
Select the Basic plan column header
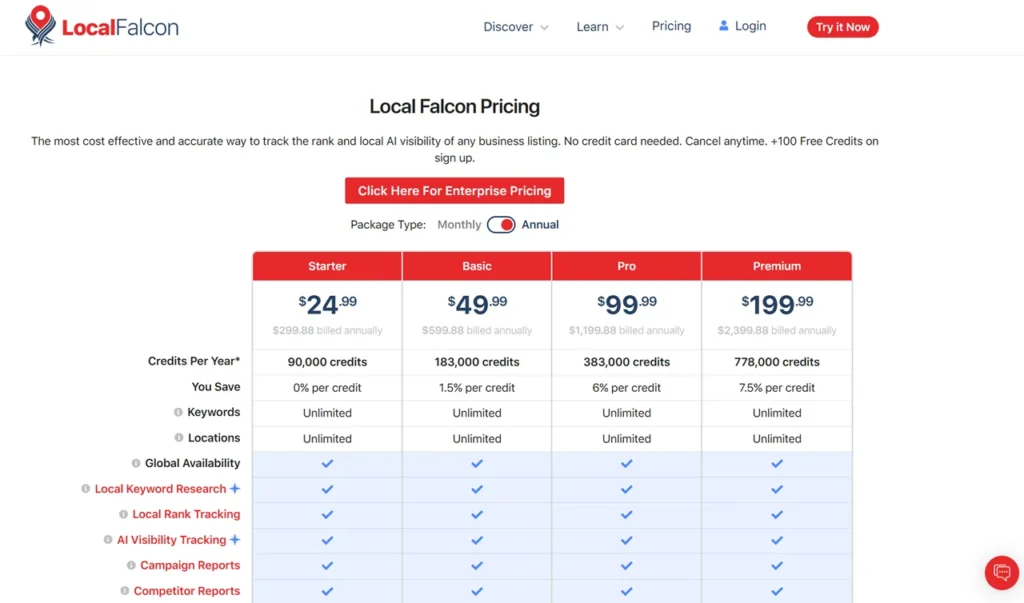pos(477,266)
